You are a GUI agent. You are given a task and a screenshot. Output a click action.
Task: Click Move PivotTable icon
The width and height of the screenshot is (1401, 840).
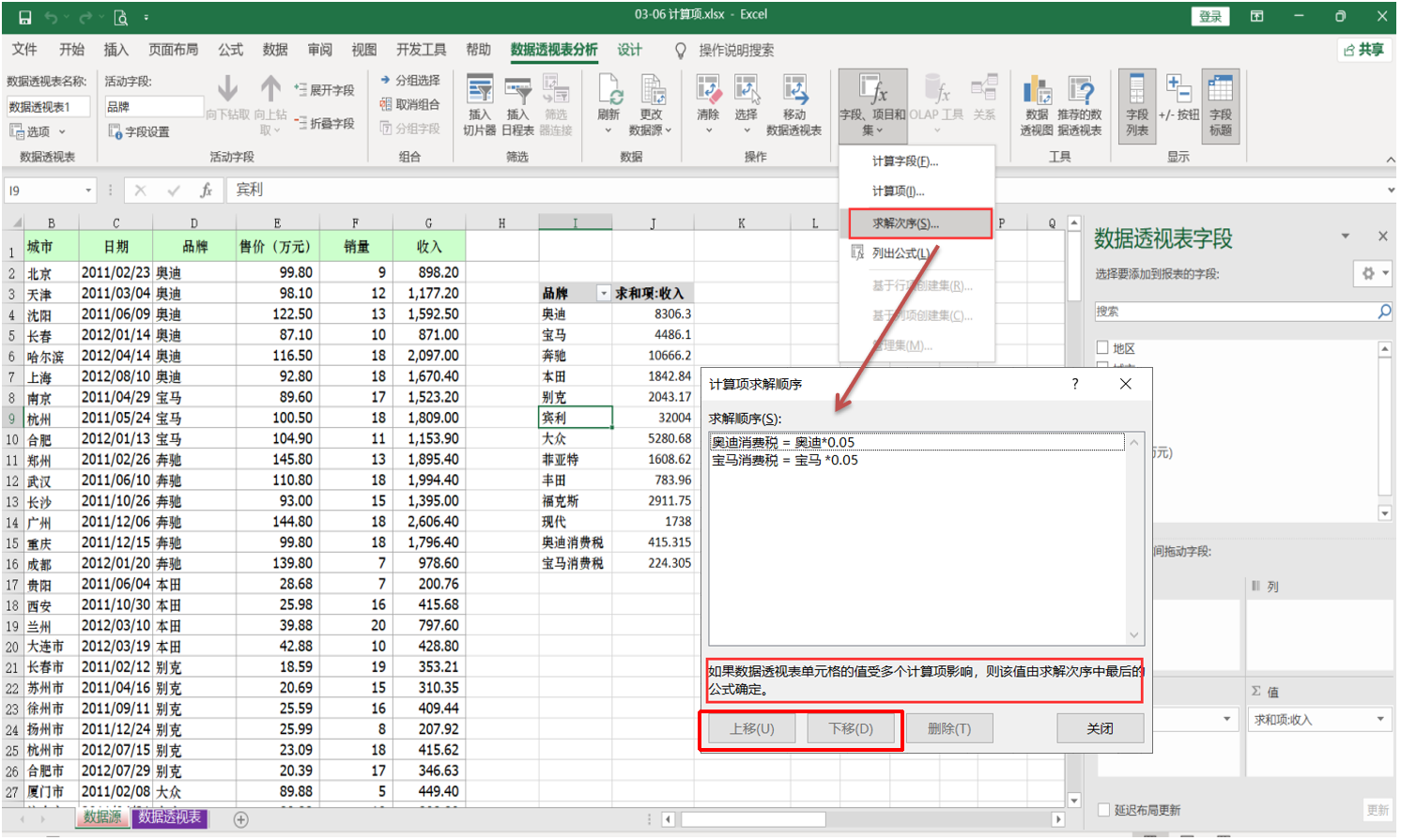point(794,90)
